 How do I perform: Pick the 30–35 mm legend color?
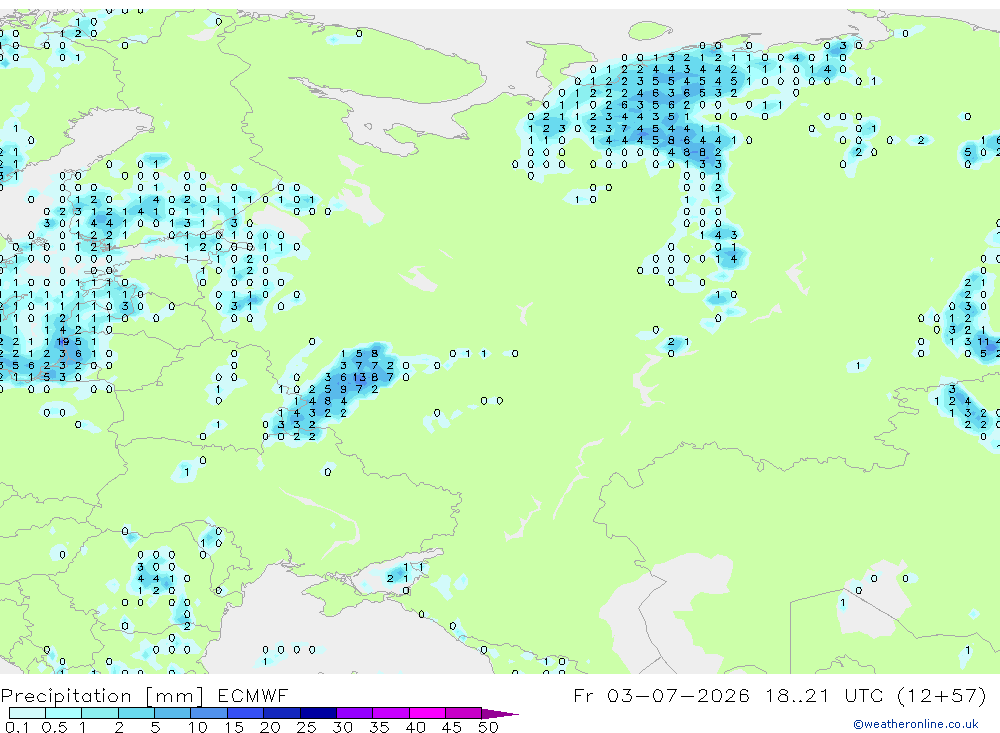click(x=355, y=713)
